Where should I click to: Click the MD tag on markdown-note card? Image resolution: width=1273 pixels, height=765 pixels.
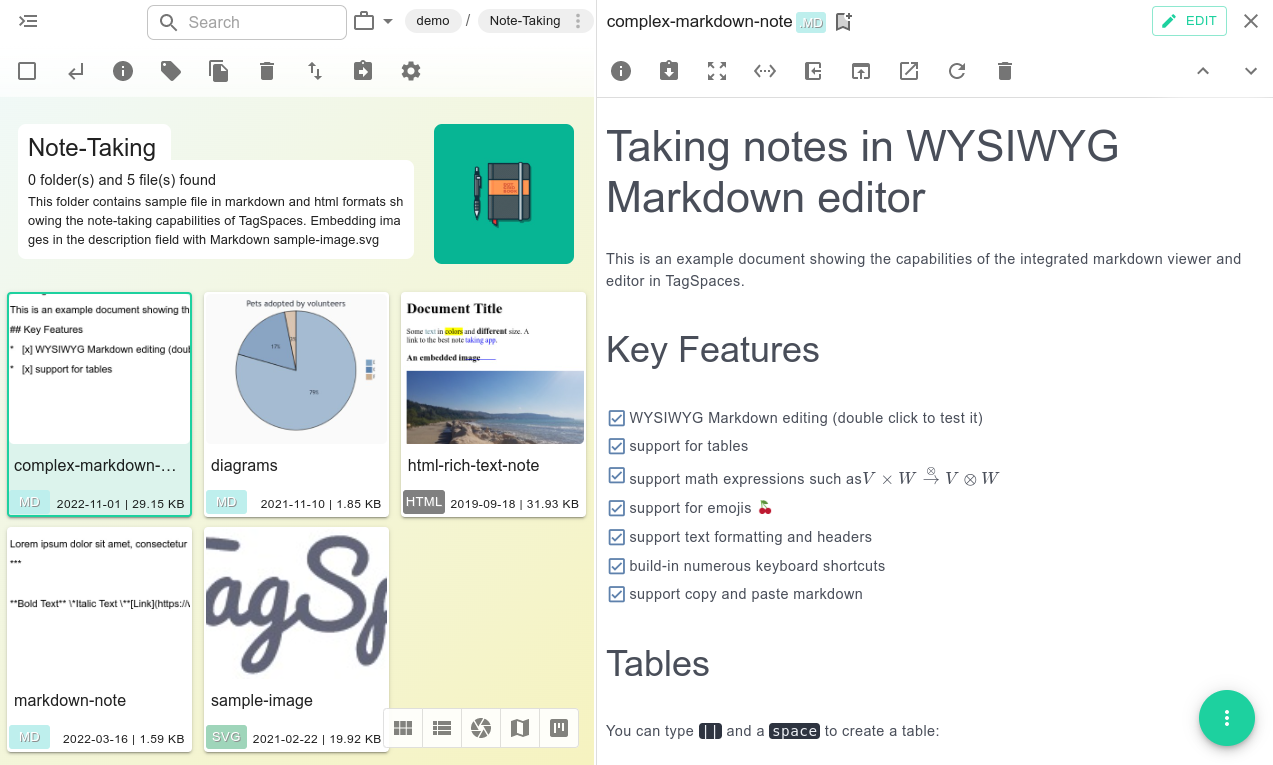pyautogui.click(x=30, y=737)
